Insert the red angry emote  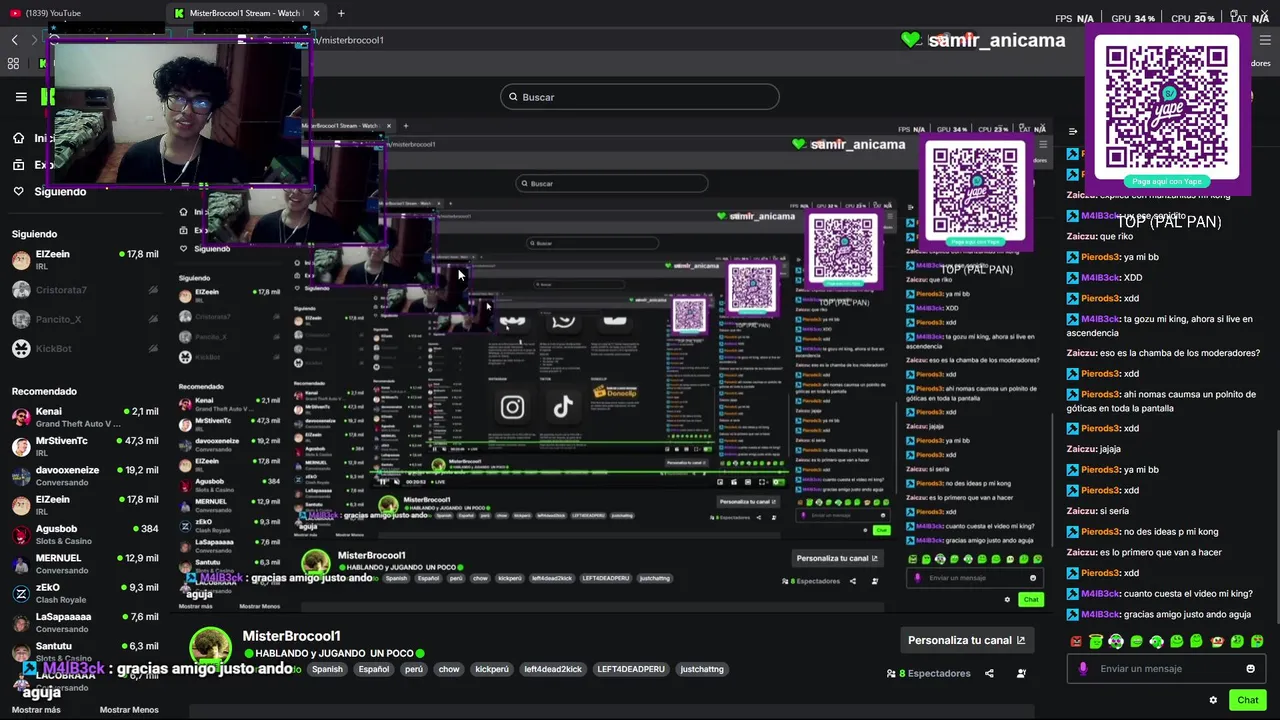1076,642
